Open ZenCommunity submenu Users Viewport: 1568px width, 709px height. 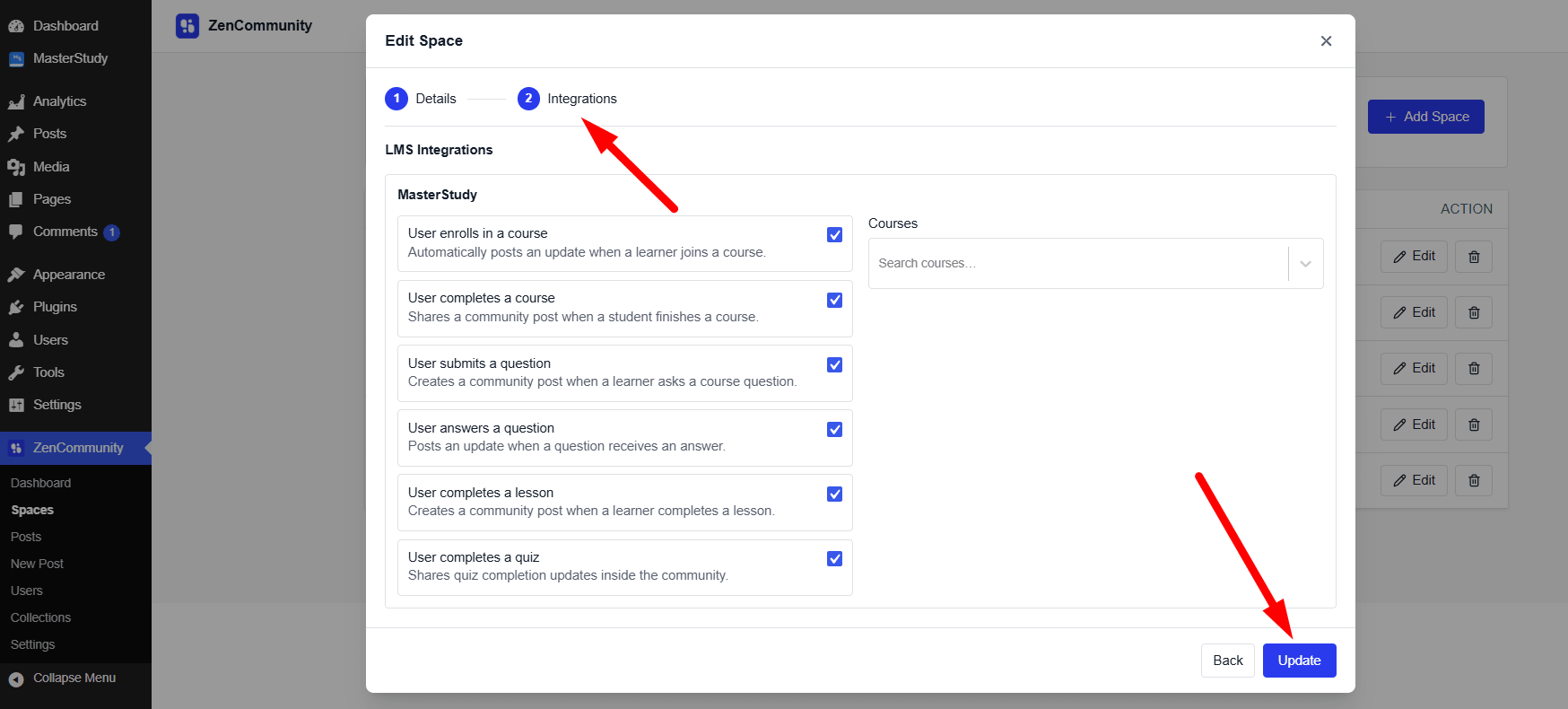tap(27, 591)
